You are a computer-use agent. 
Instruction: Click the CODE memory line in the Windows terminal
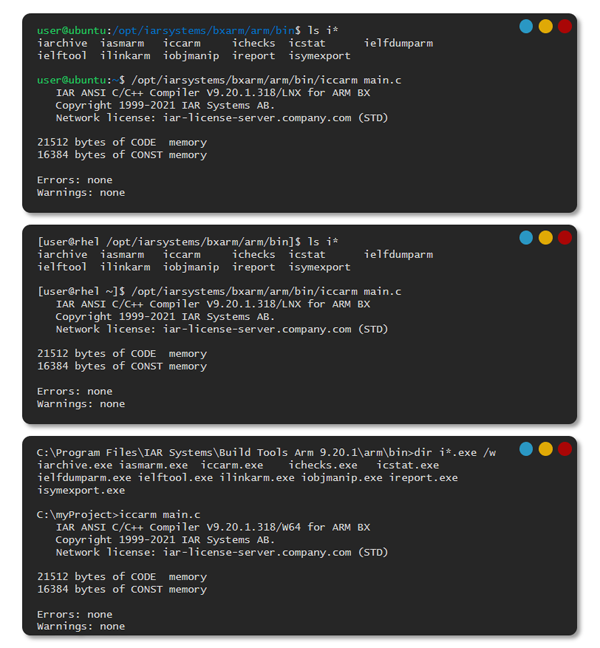click(x=122, y=577)
